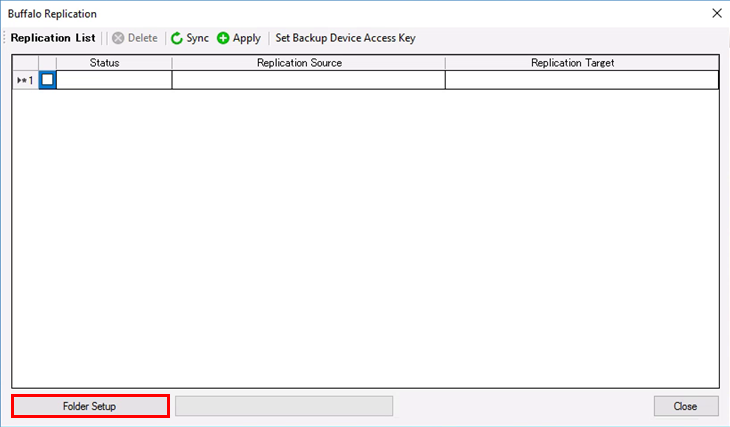
Task: Close window using title bar X
Action: pyautogui.click(x=715, y=13)
